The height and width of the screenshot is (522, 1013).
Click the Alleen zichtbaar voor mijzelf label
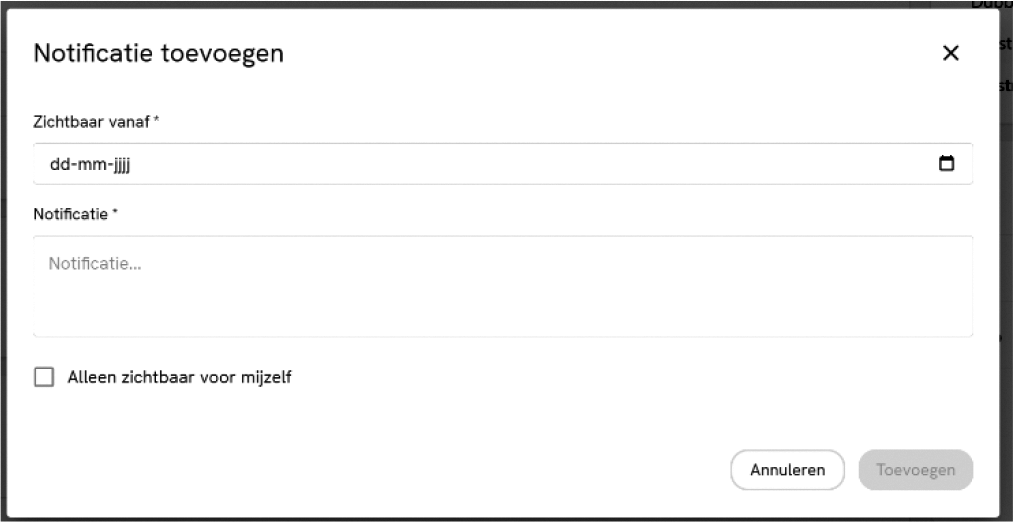179,377
